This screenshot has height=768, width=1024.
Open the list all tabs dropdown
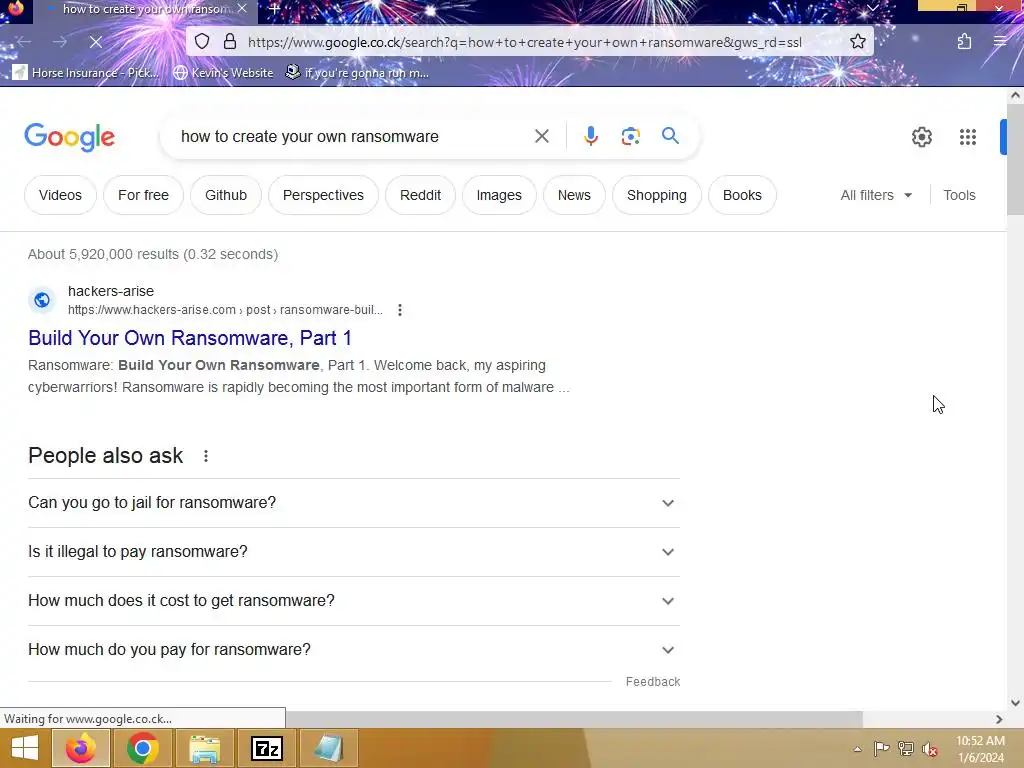[x=872, y=8]
